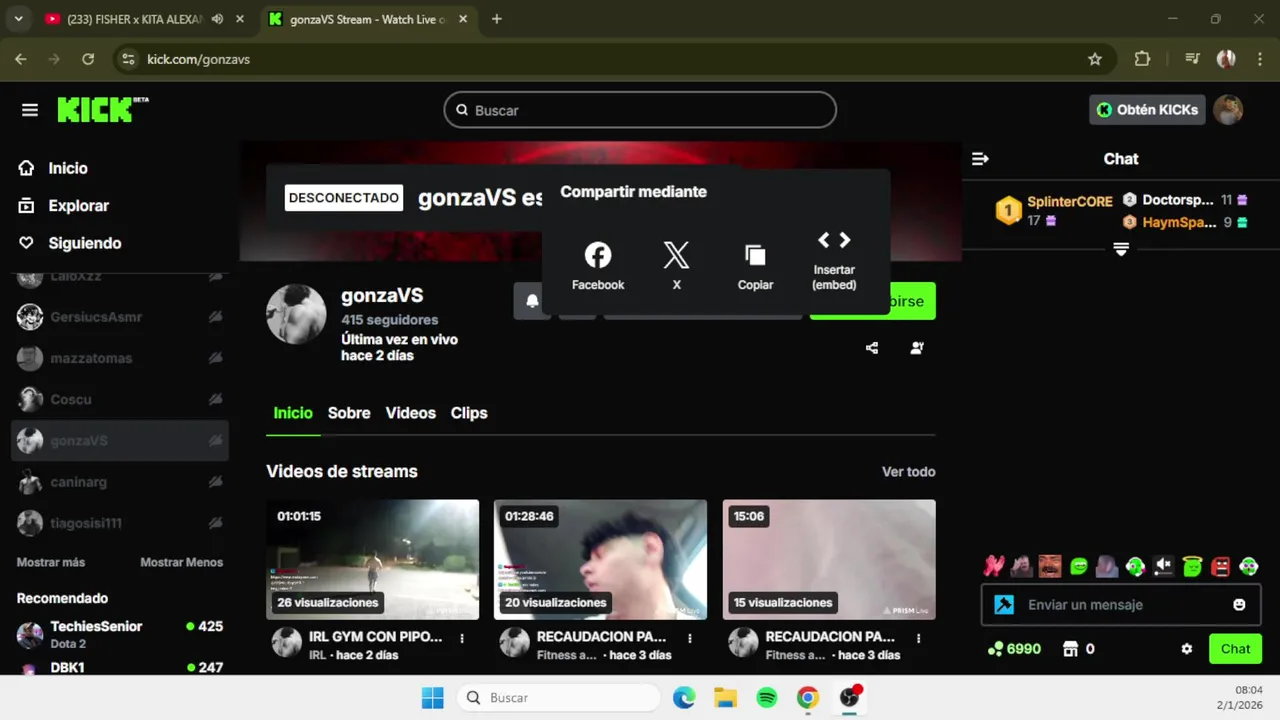
Task: Open Spotify from the taskbar
Action: [767, 698]
